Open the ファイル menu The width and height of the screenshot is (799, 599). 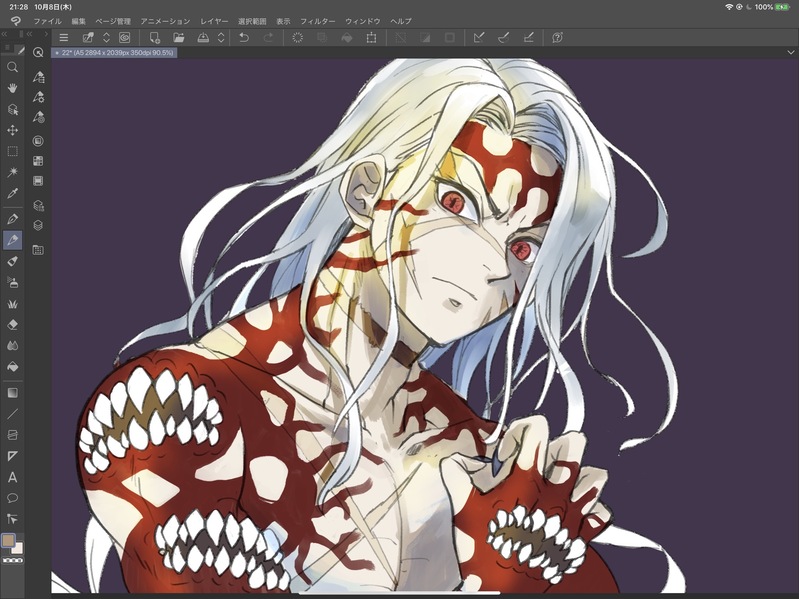click(x=47, y=21)
